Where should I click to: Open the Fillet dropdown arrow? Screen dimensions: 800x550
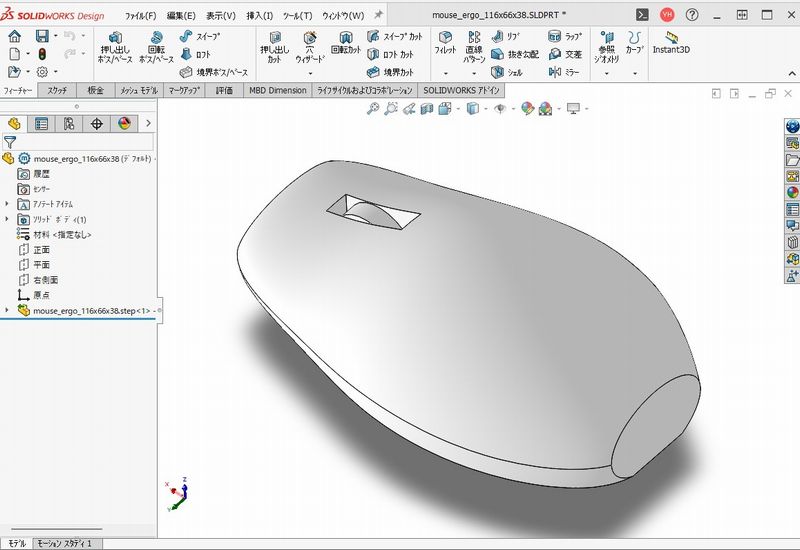(x=445, y=73)
